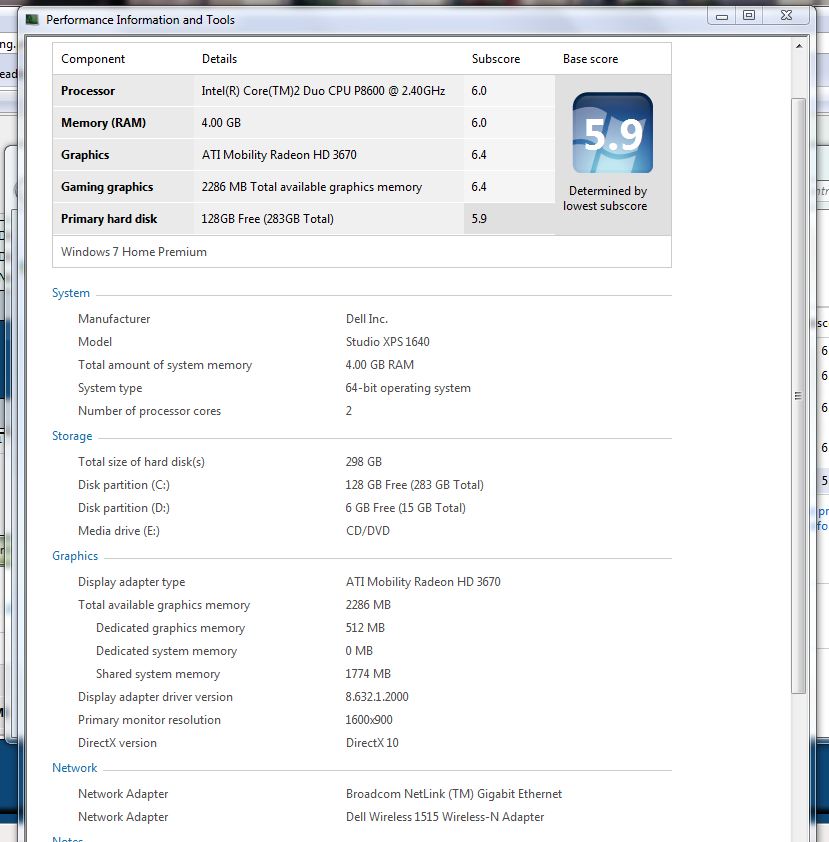Screen dimensions: 829x842
Task: Click the Dell Wireless 1515 Wireless-N Adapter text
Action: 445,817
